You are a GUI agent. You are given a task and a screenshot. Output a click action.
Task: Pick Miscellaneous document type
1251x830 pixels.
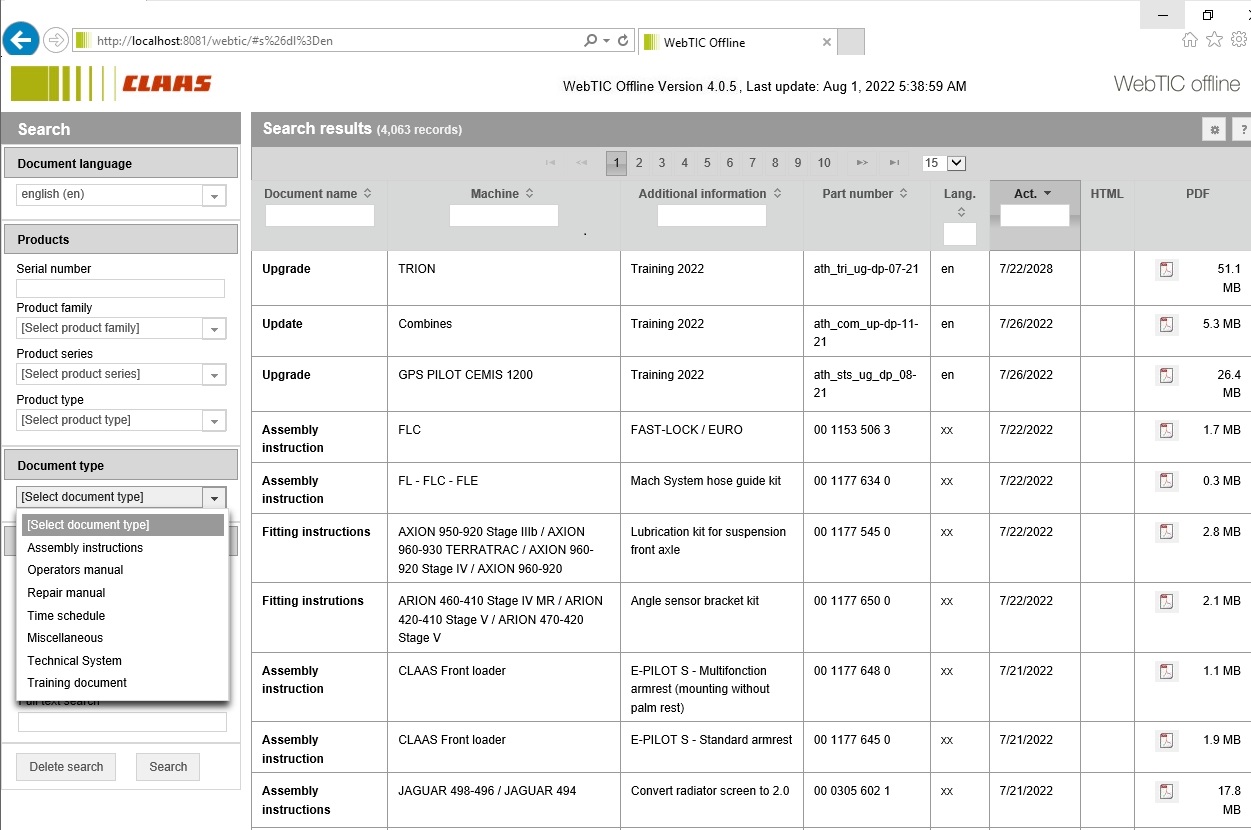[x=123, y=638]
